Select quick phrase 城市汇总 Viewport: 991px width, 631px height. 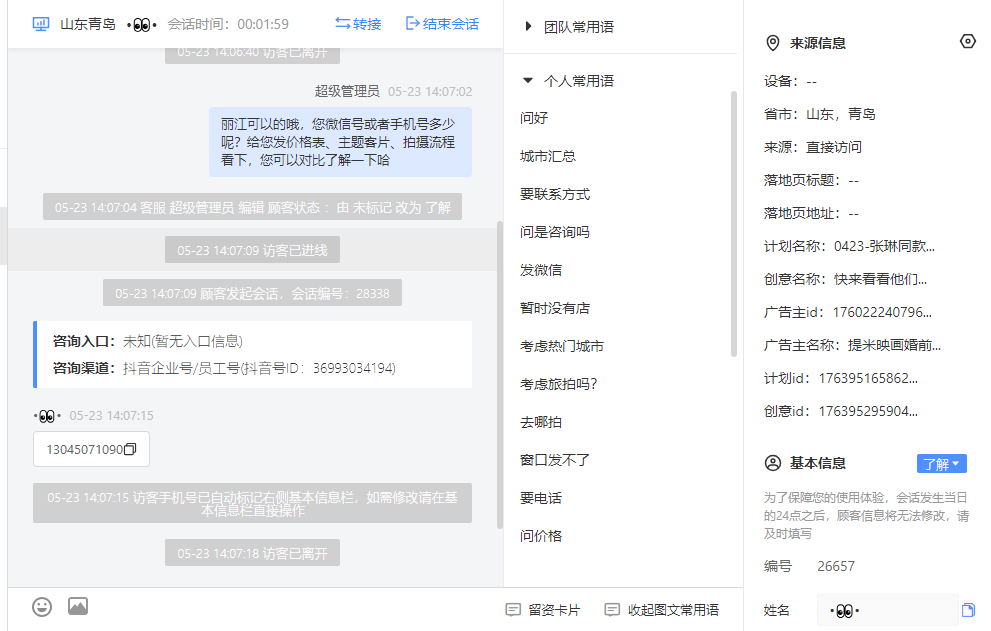548,156
